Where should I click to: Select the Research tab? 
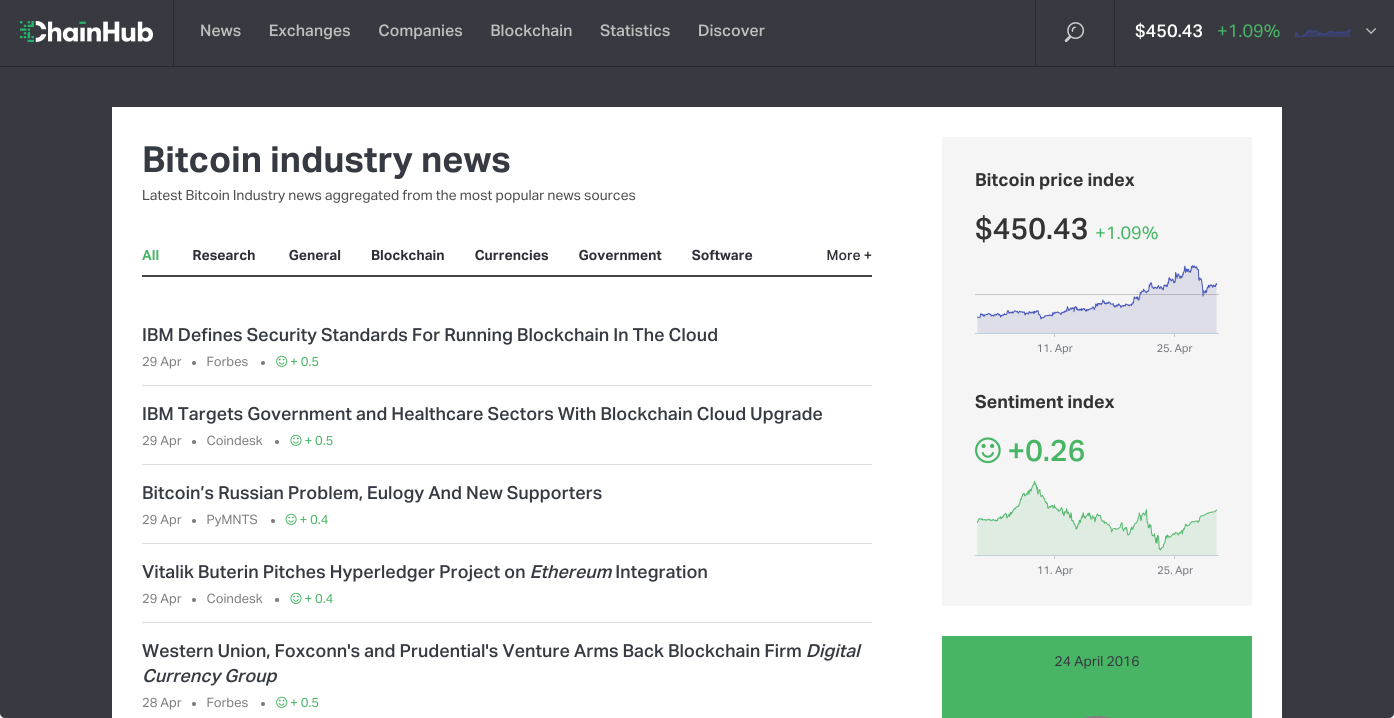(x=224, y=255)
